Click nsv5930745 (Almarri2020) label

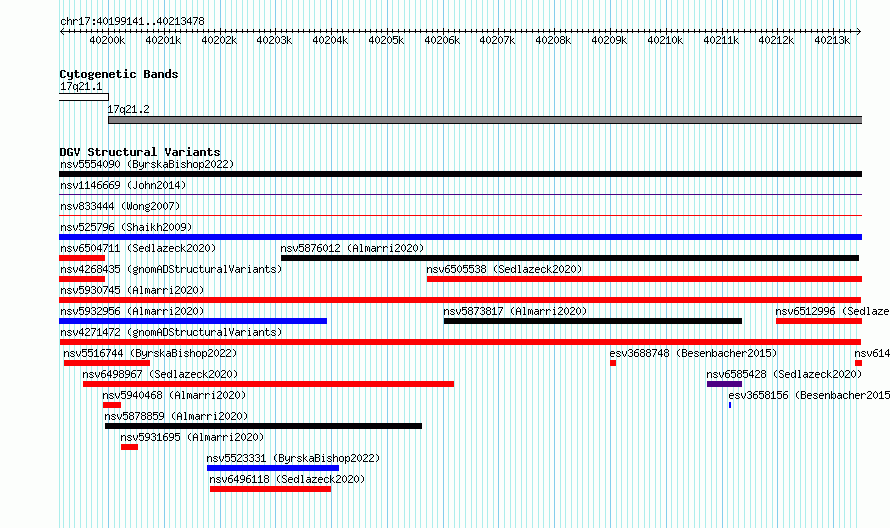[x=132, y=290]
